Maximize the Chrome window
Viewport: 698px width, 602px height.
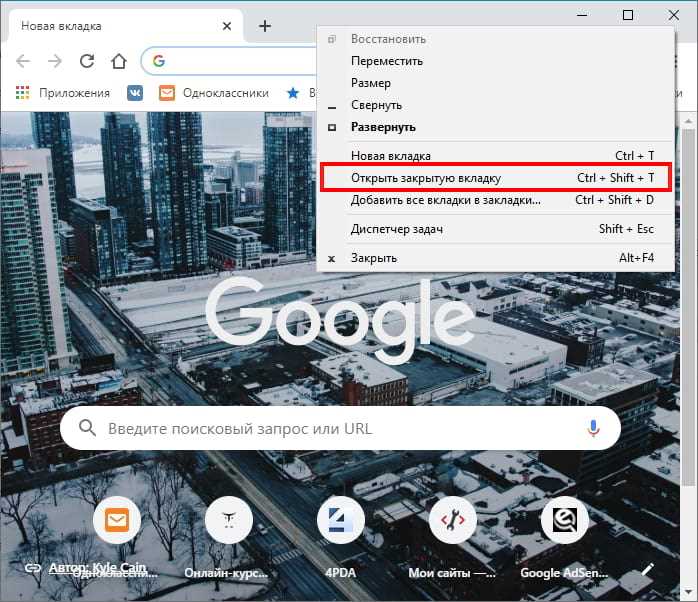pyautogui.click(x=628, y=15)
